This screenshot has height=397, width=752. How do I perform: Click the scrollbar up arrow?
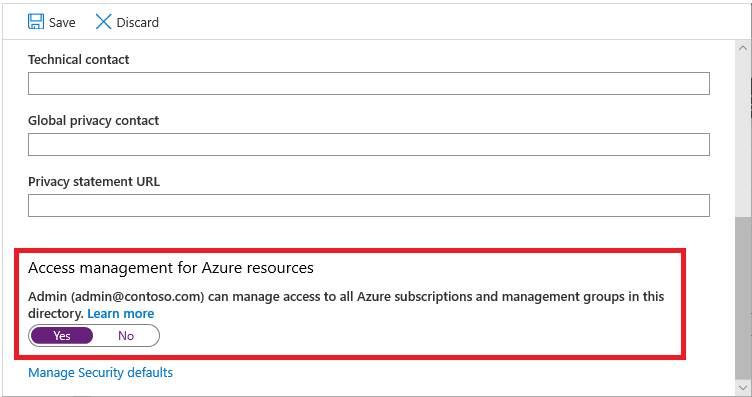tap(743, 48)
